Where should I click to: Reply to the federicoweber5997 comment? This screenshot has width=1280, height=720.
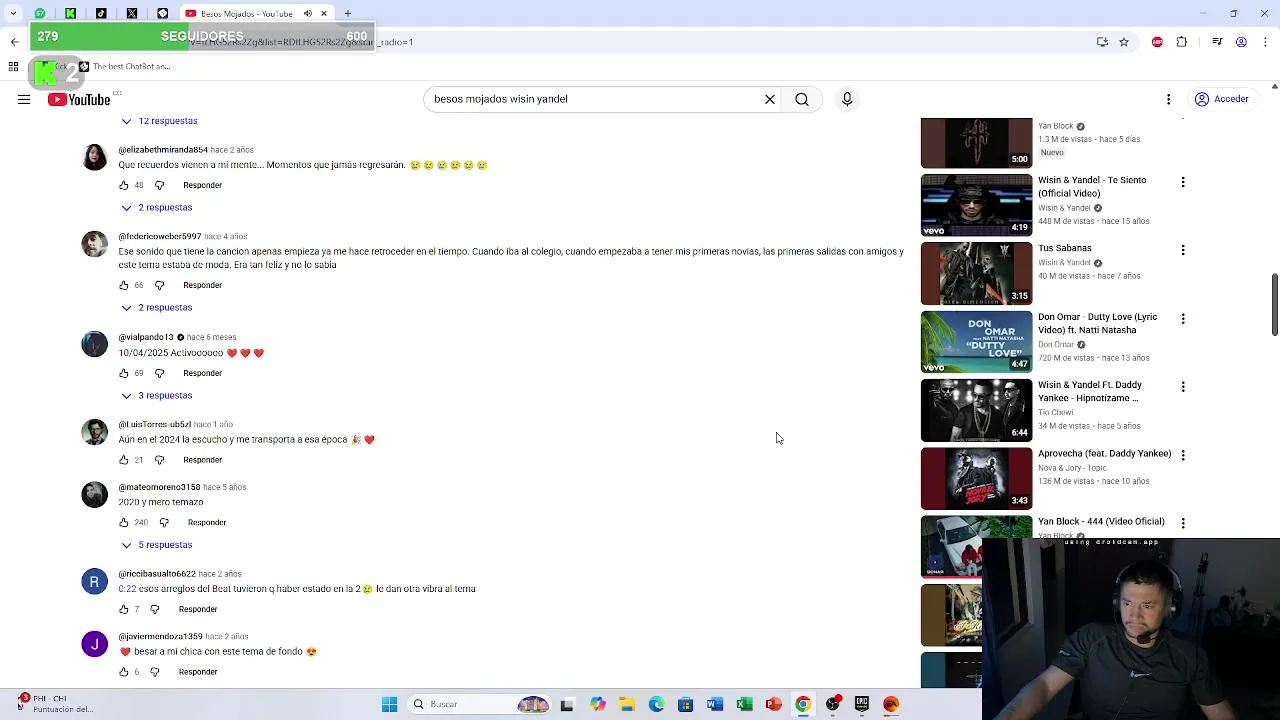[x=202, y=285]
